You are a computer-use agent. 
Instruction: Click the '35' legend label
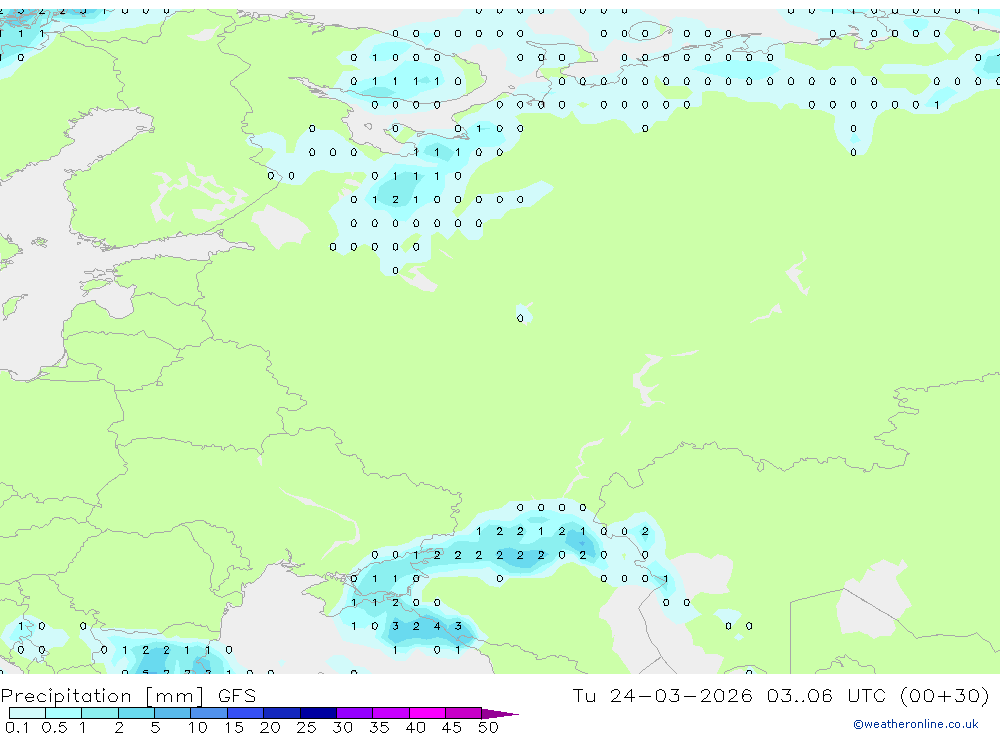379,727
